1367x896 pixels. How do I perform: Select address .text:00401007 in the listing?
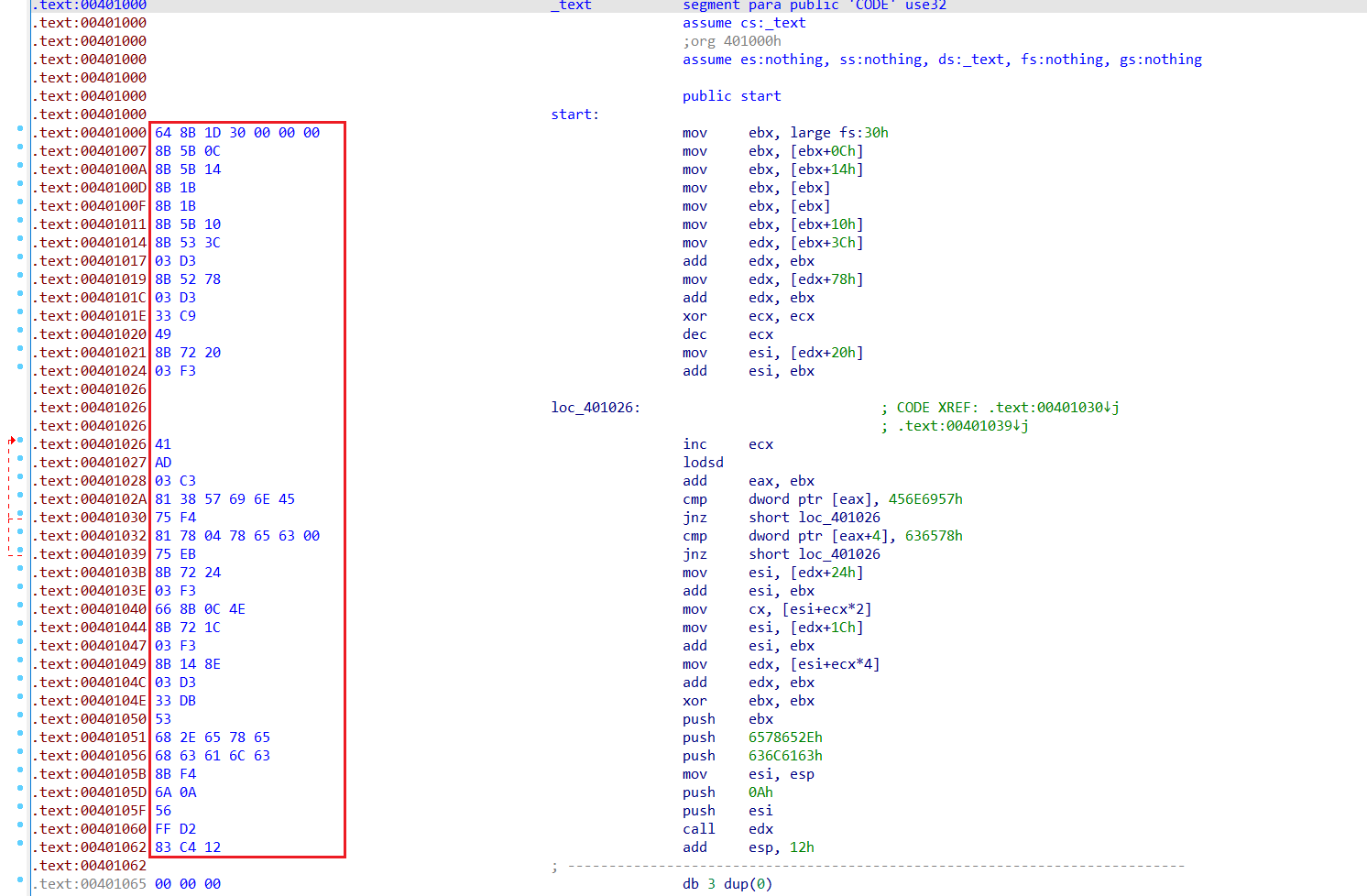click(90, 151)
